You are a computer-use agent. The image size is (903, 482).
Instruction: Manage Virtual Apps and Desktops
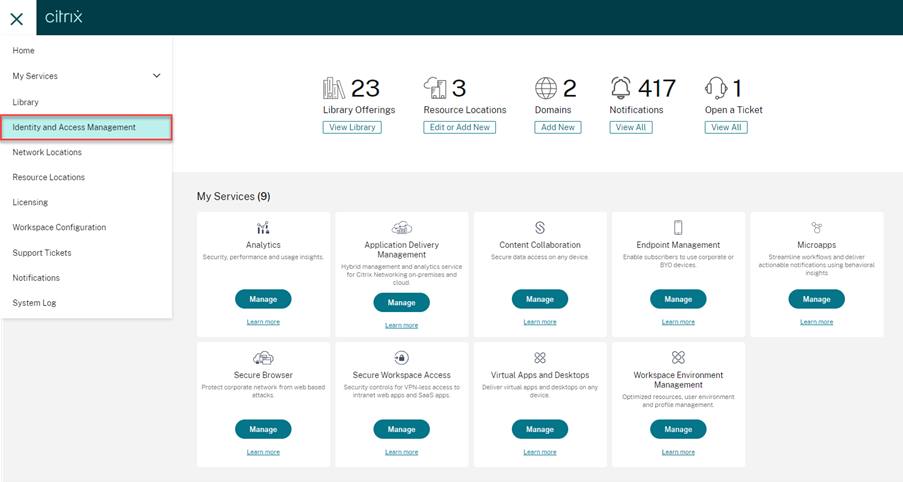(x=540, y=429)
